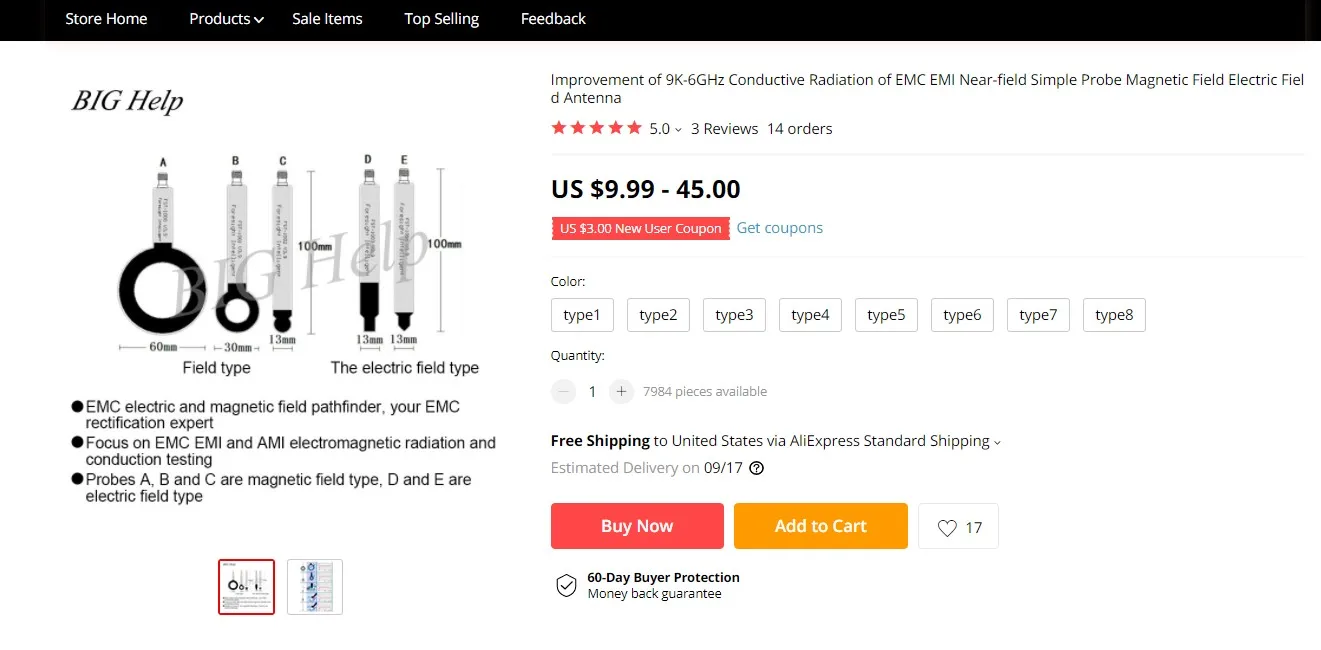Open the 3 Reviews link
Image resolution: width=1321 pixels, height=650 pixels.
(724, 129)
